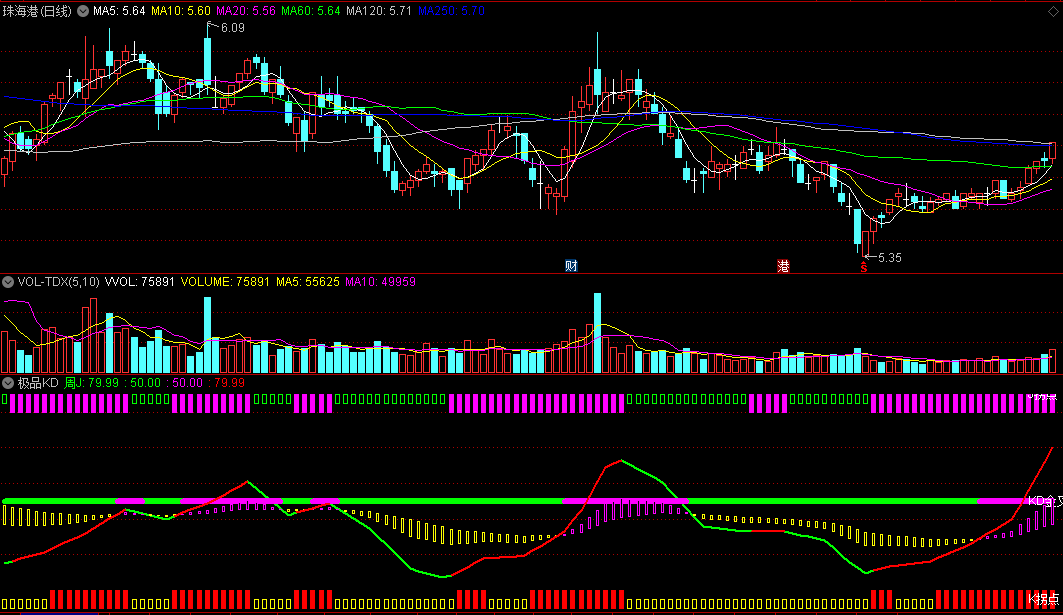
Task: Click the MA5: 5.64 label
Action: [119, 11]
